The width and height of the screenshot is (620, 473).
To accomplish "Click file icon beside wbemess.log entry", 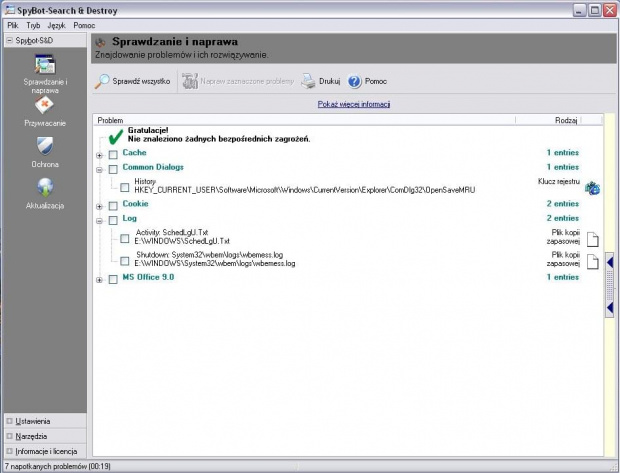I will point(592,262).
